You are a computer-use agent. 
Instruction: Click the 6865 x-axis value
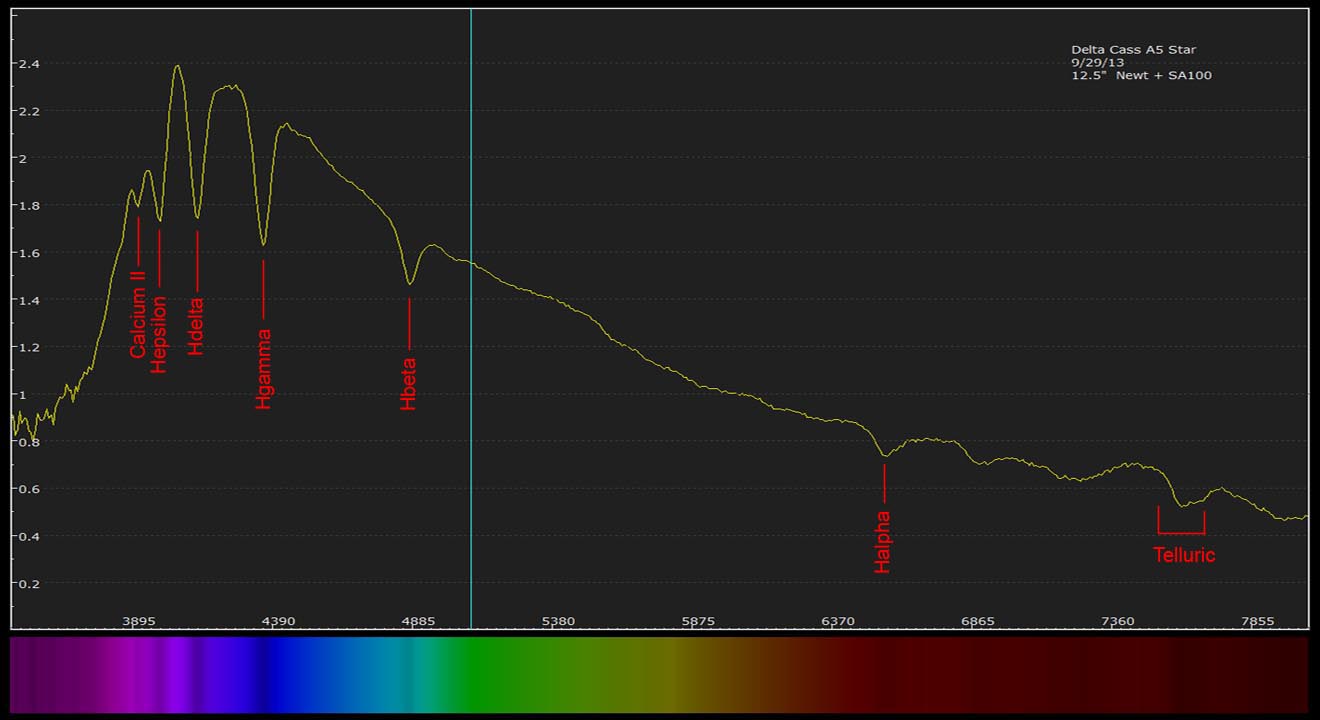pyautogui.click(x=978, y=621)
